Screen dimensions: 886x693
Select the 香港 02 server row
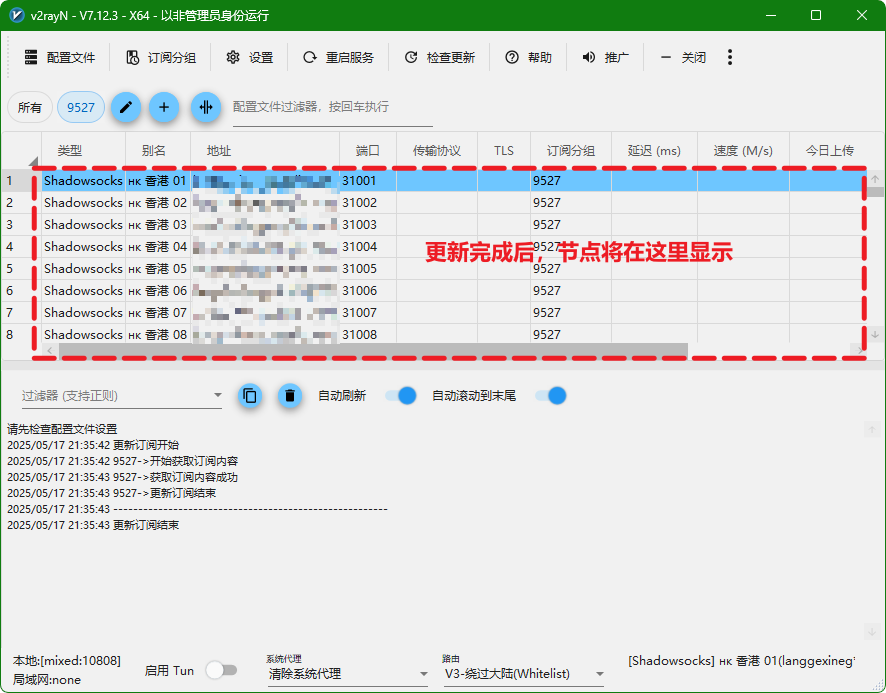[x=433, y=202]
